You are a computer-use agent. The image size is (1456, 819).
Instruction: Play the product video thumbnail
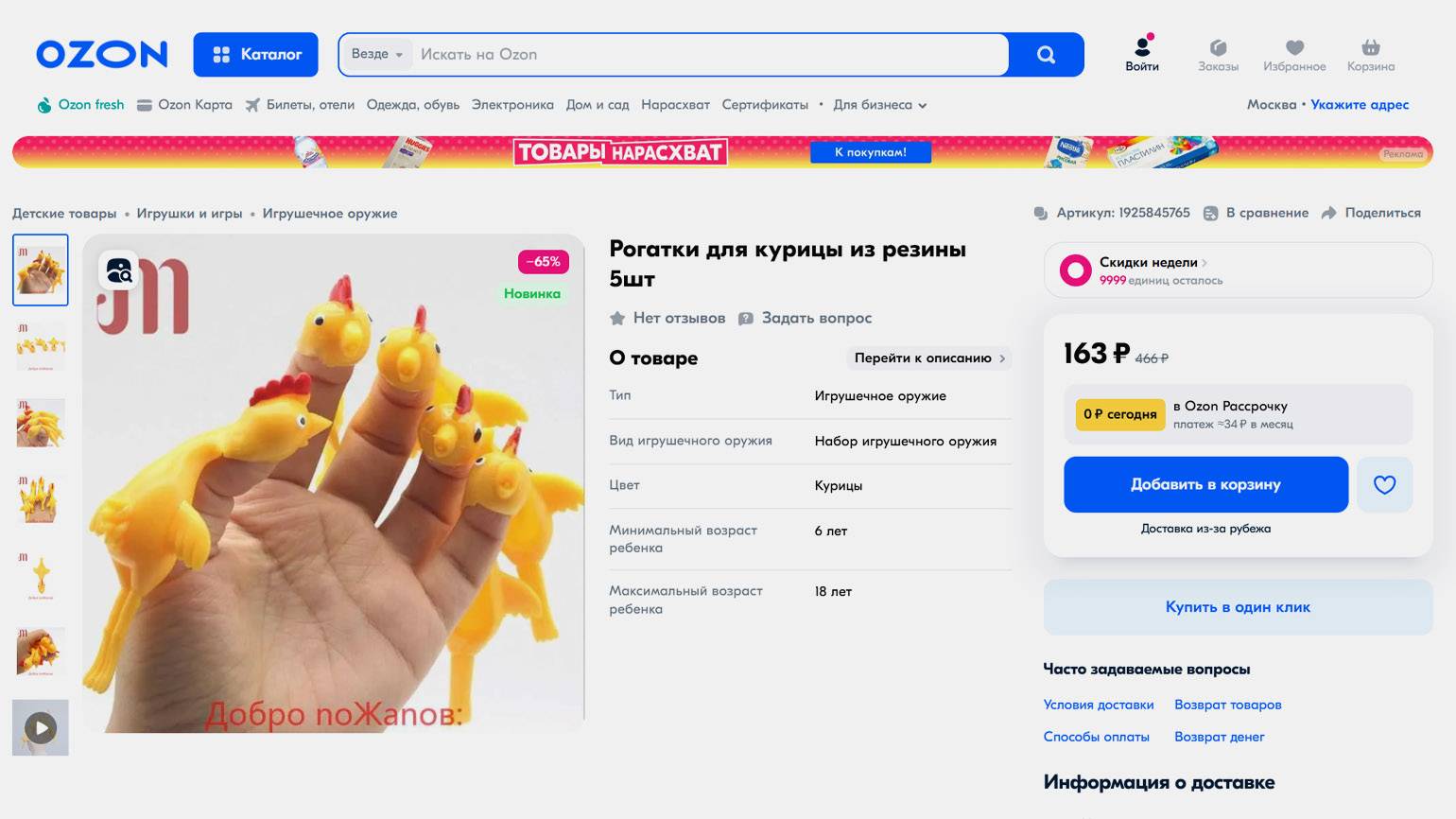(x=41, y=728)
